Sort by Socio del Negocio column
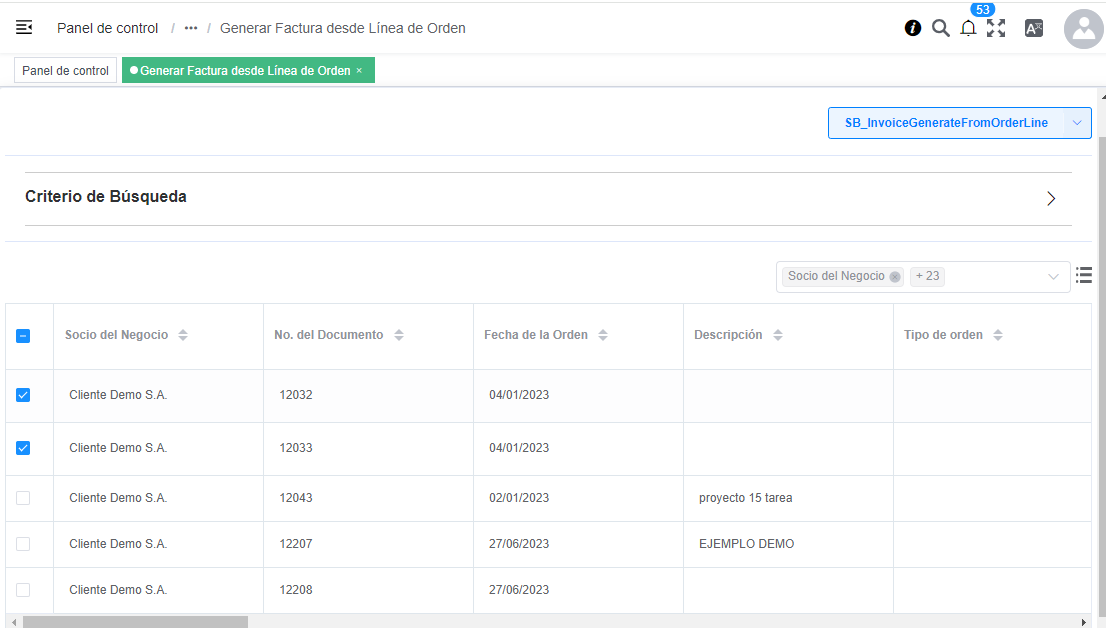The height and width of the screenshot is (628, 1109). click(x=183, y=336)
